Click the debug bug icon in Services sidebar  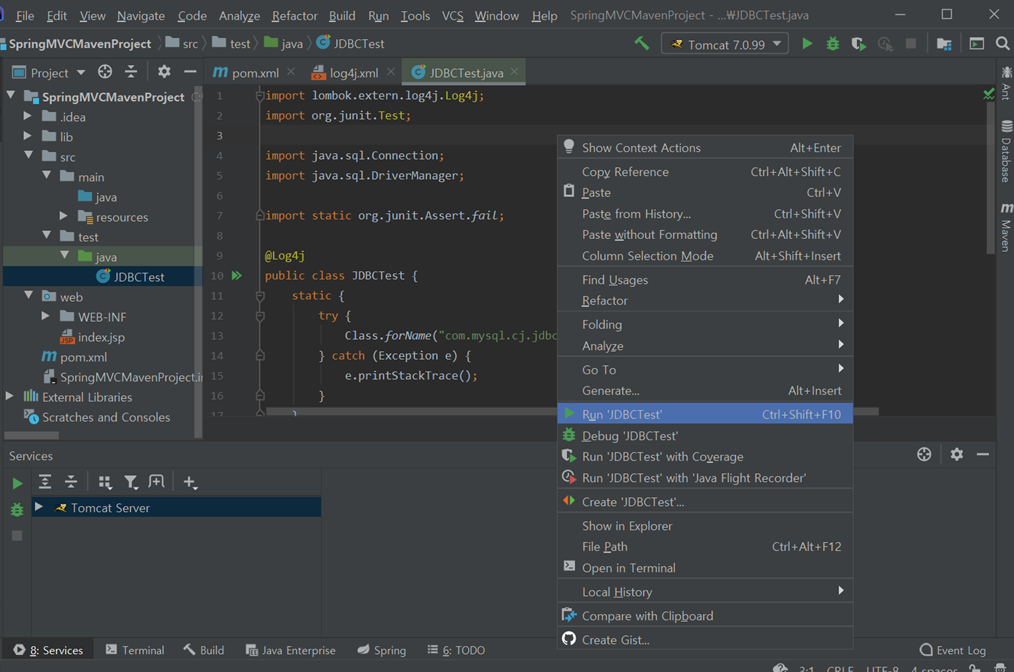click(17, 510)
